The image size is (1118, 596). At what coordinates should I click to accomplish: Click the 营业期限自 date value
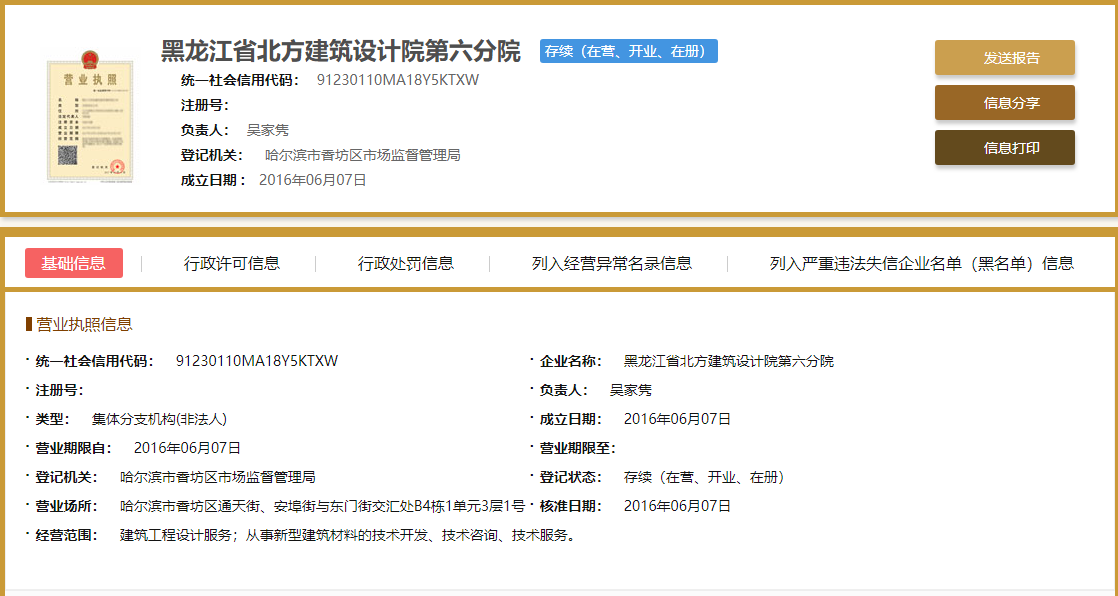coord(188,448)
